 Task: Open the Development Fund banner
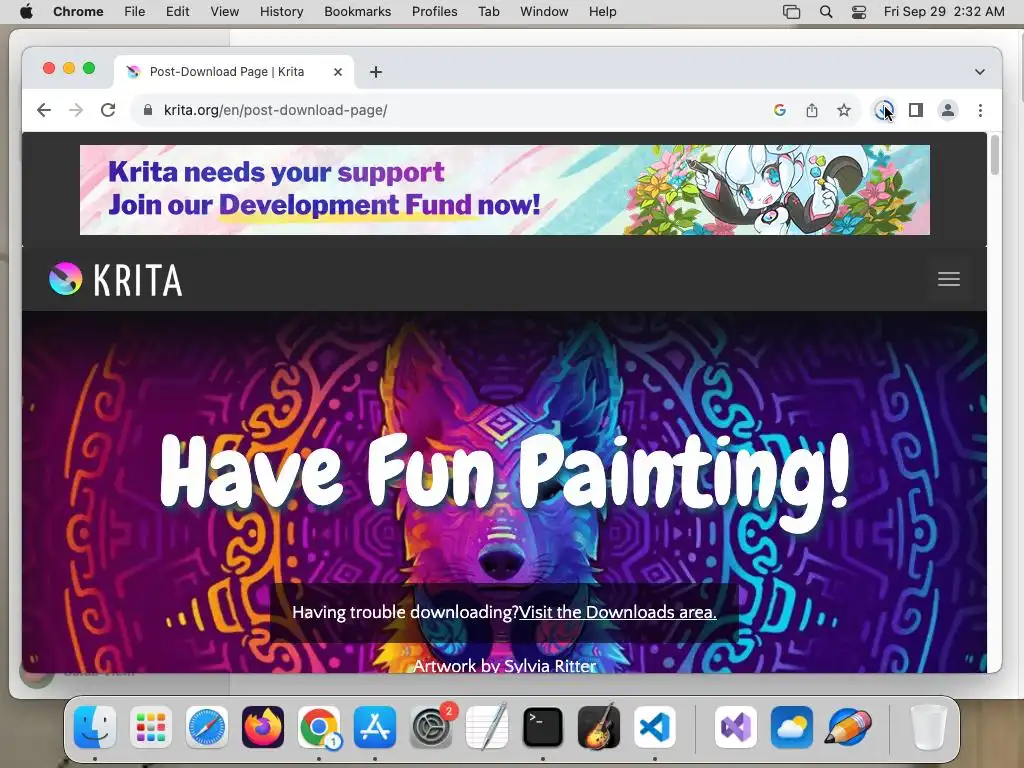coord(505,190)
